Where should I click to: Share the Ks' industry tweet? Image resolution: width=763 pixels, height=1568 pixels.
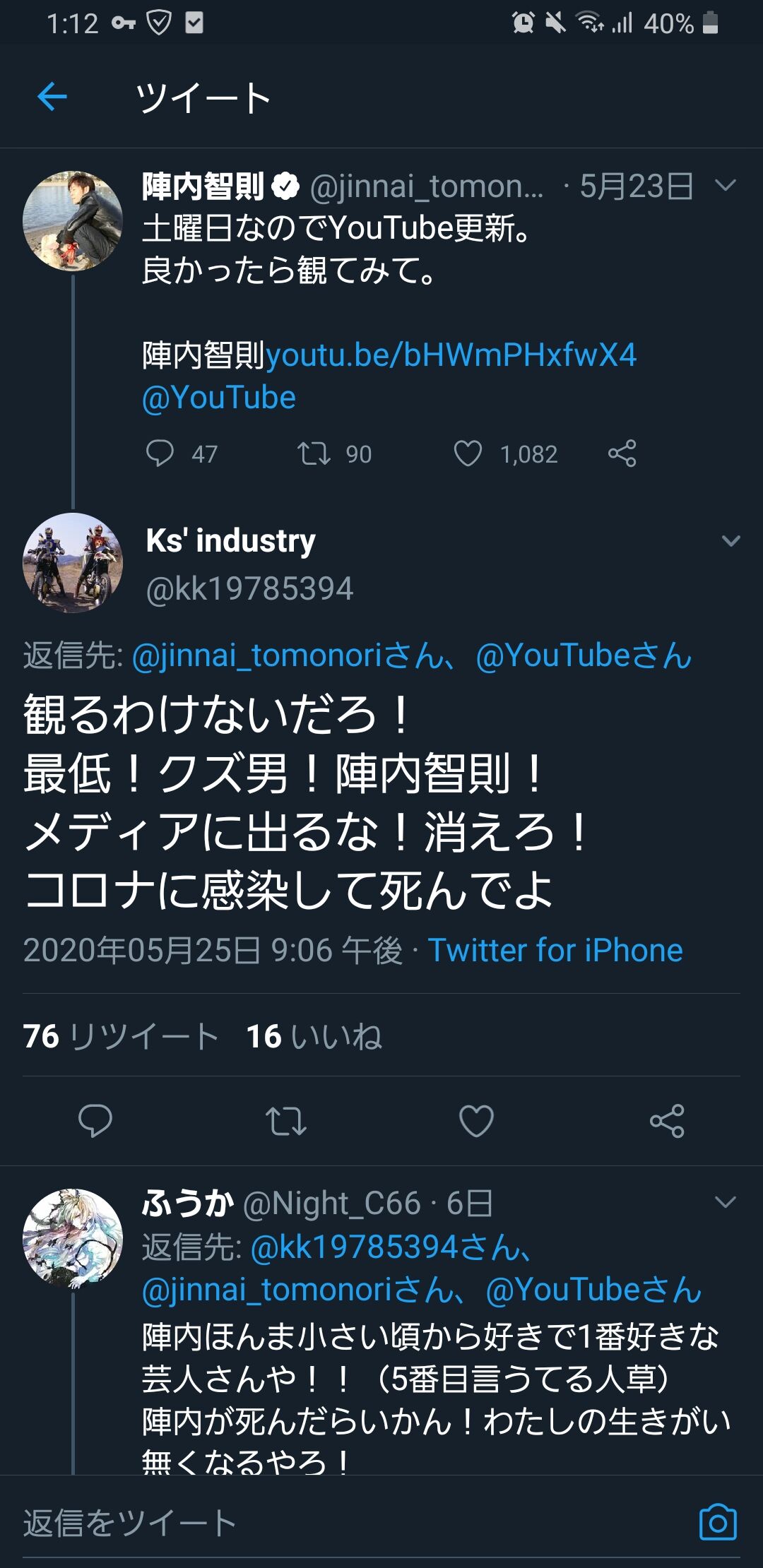(667, 1120)
